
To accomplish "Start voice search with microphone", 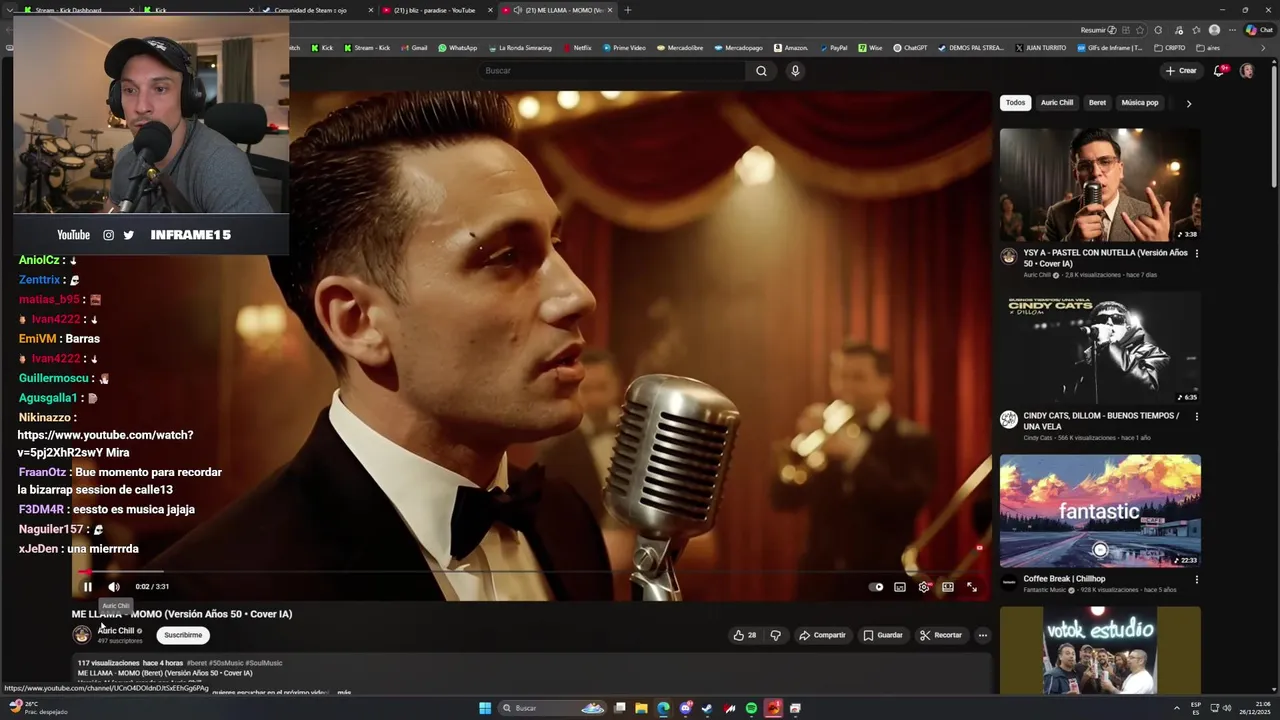I will tap(795, 71).
